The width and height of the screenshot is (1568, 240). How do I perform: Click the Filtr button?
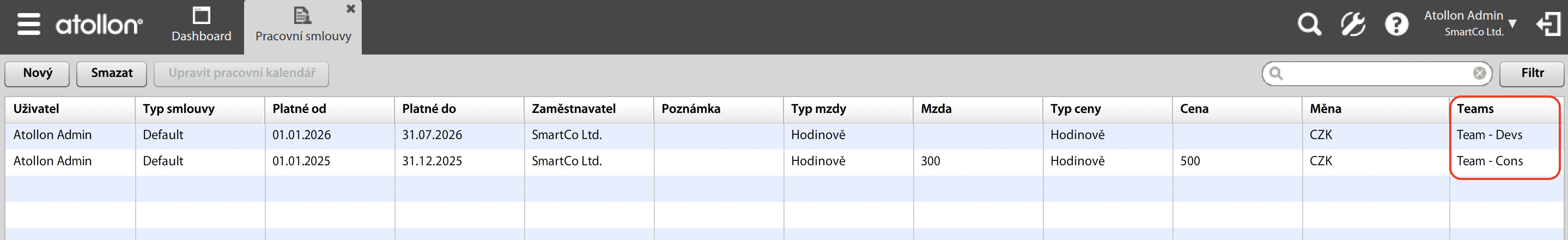[x=1531, y=74]
